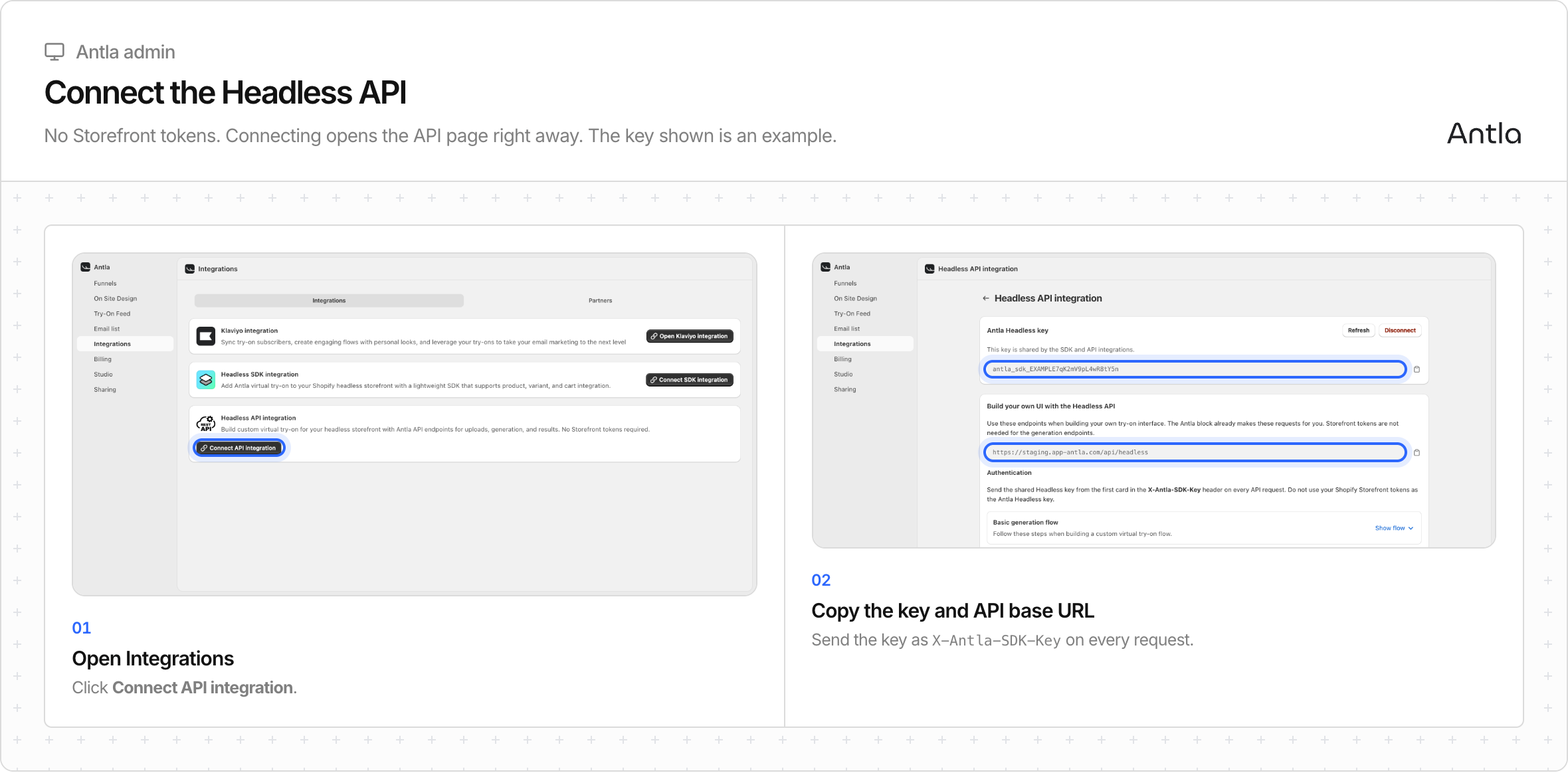Open On Site Design in Integrations page sidebar
The image size is (1568, 773).
(115, 299)
